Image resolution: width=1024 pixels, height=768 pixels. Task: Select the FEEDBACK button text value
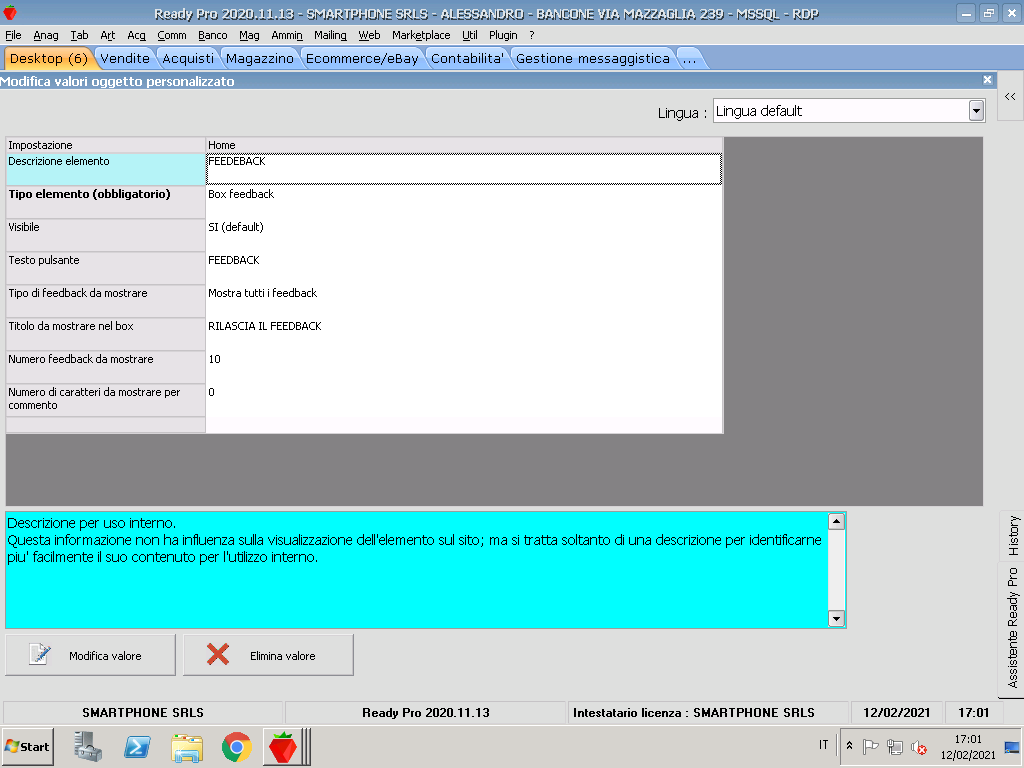[x=464, y=268]
